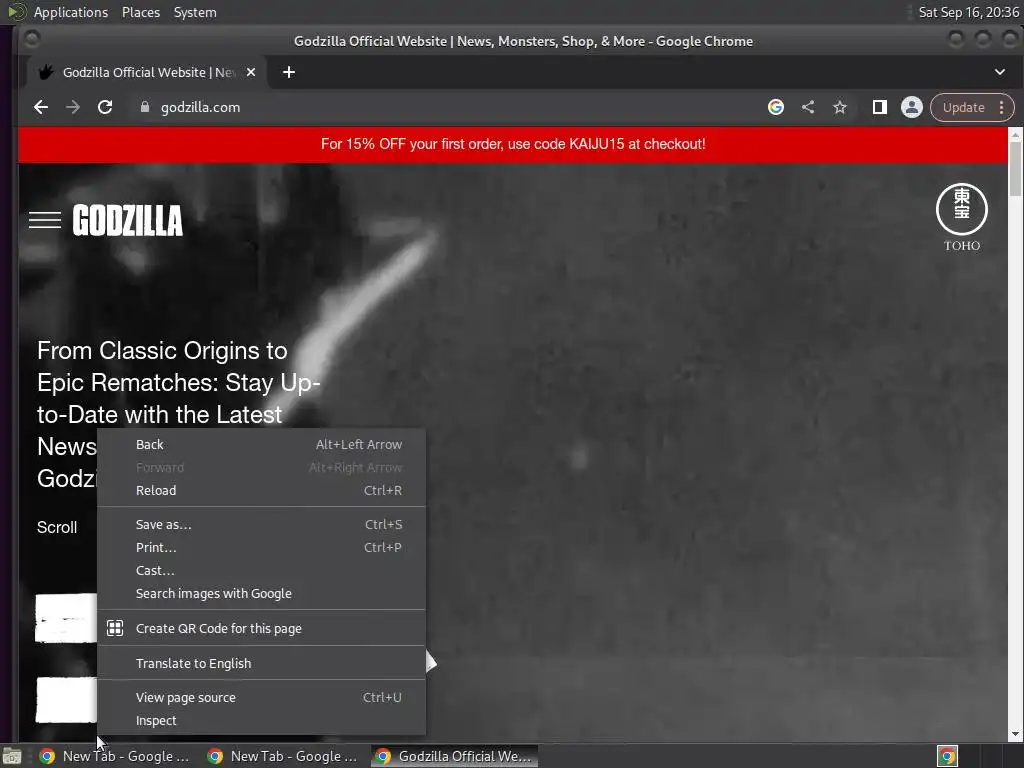Open the System menu
This screenshot has height=768, width=1024.
195,12
